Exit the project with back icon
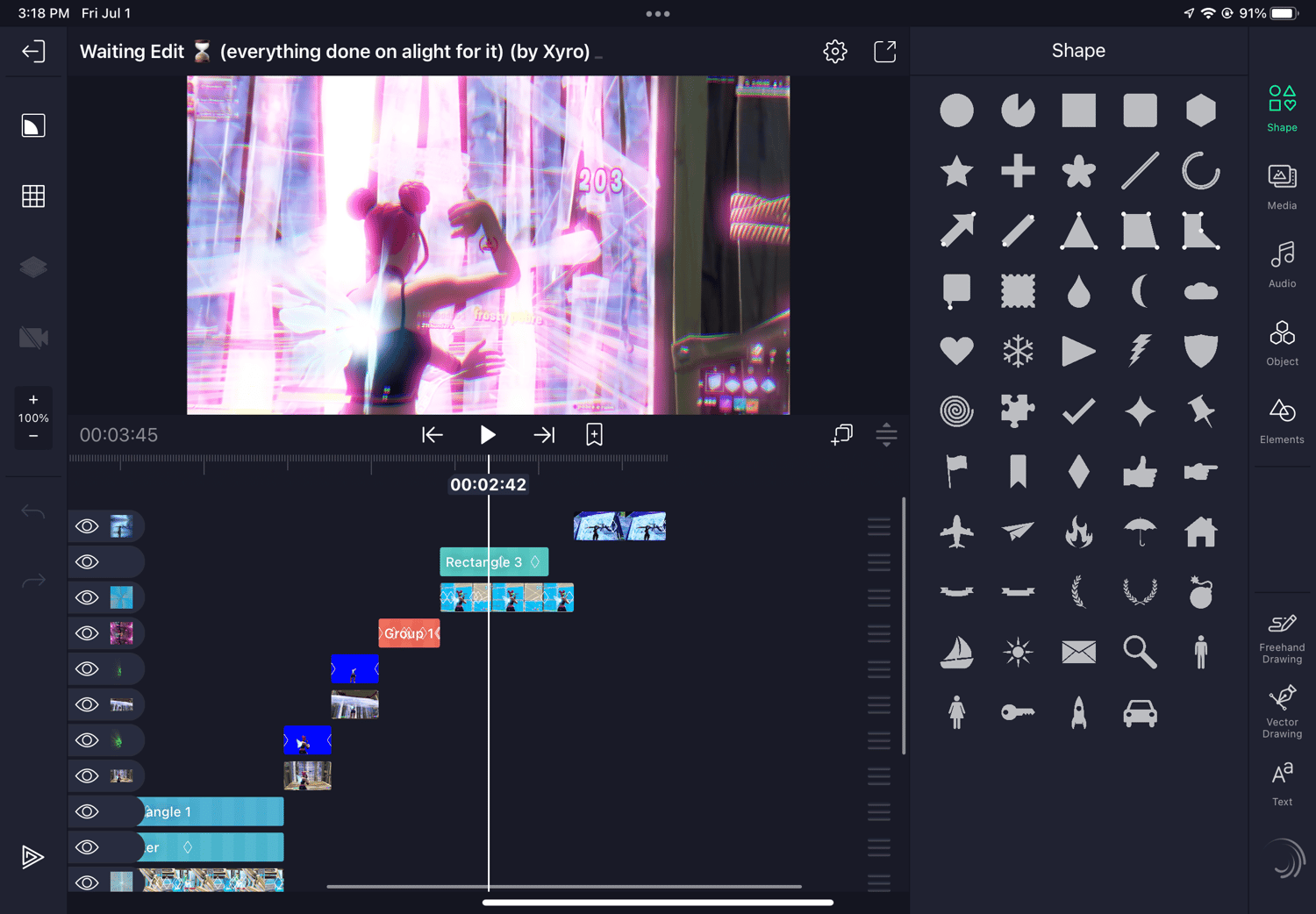This screenshot has width=1316, height=914. tap(33, 52)
